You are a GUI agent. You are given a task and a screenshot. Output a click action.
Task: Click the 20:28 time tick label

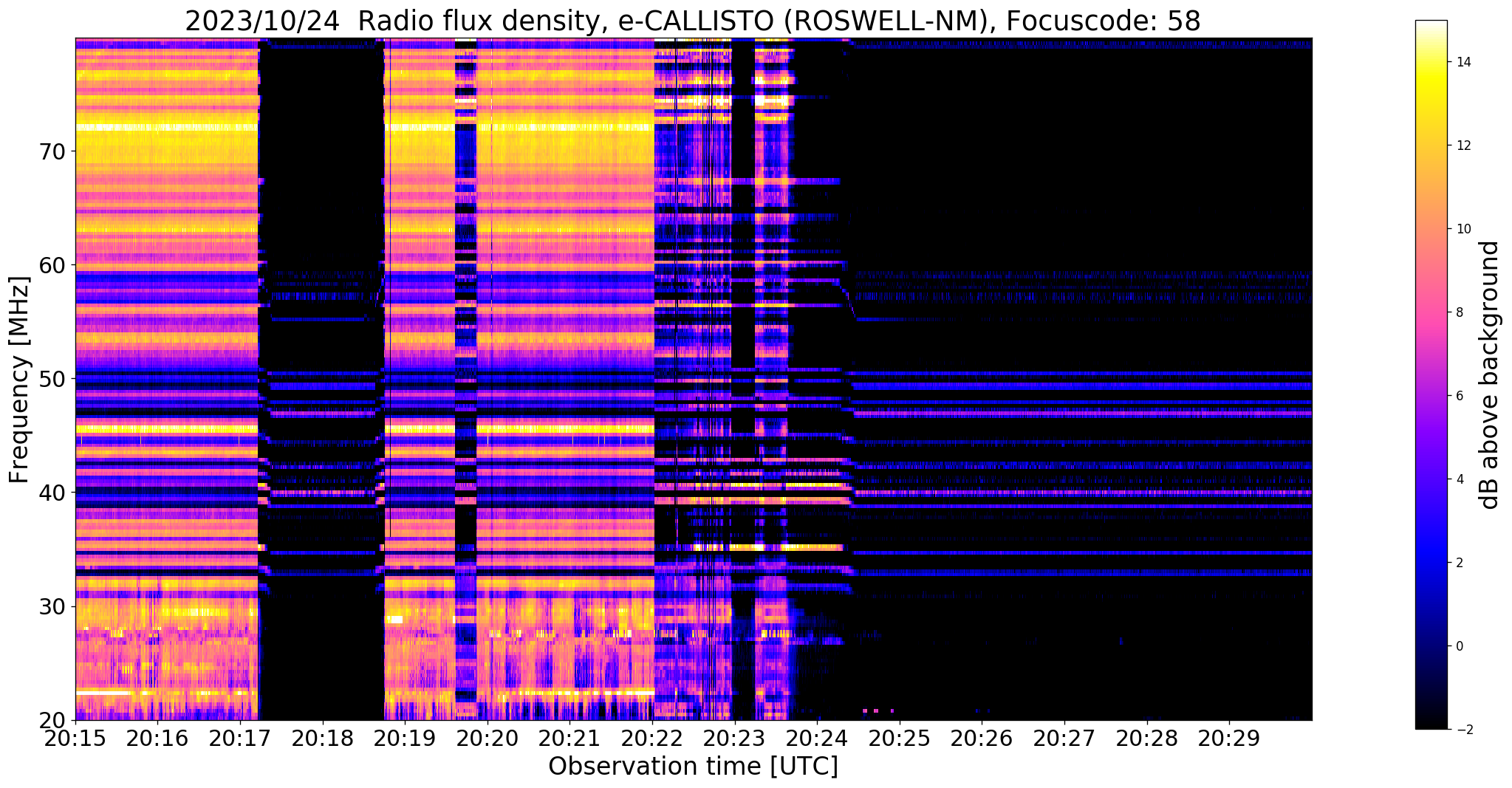pyautogui.click(x=1146, y=739)
